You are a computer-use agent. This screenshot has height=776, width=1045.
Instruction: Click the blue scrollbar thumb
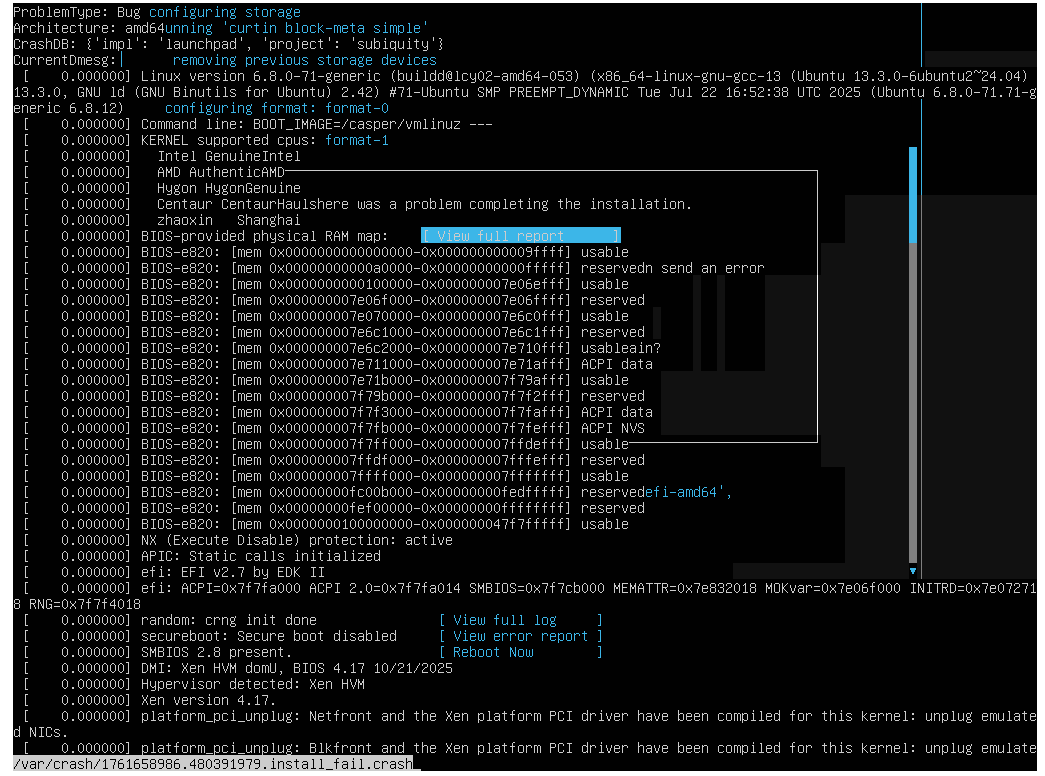tap(912, 195)
